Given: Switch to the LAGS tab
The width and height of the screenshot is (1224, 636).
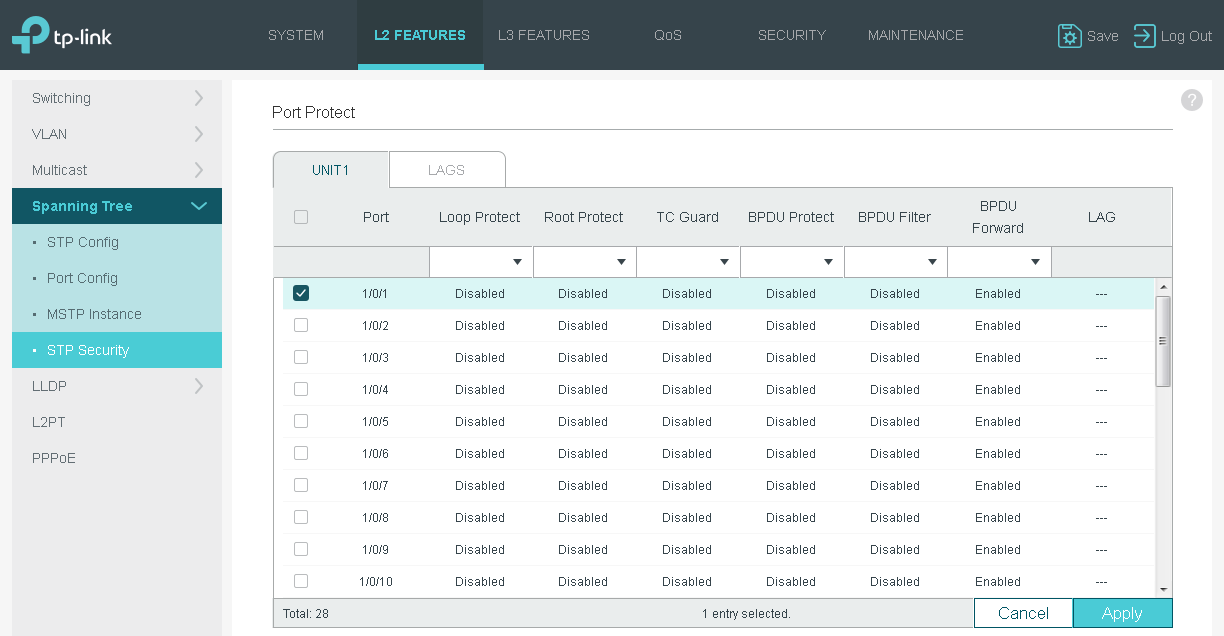Looking at the screenshot, I should tap(447, 170).
